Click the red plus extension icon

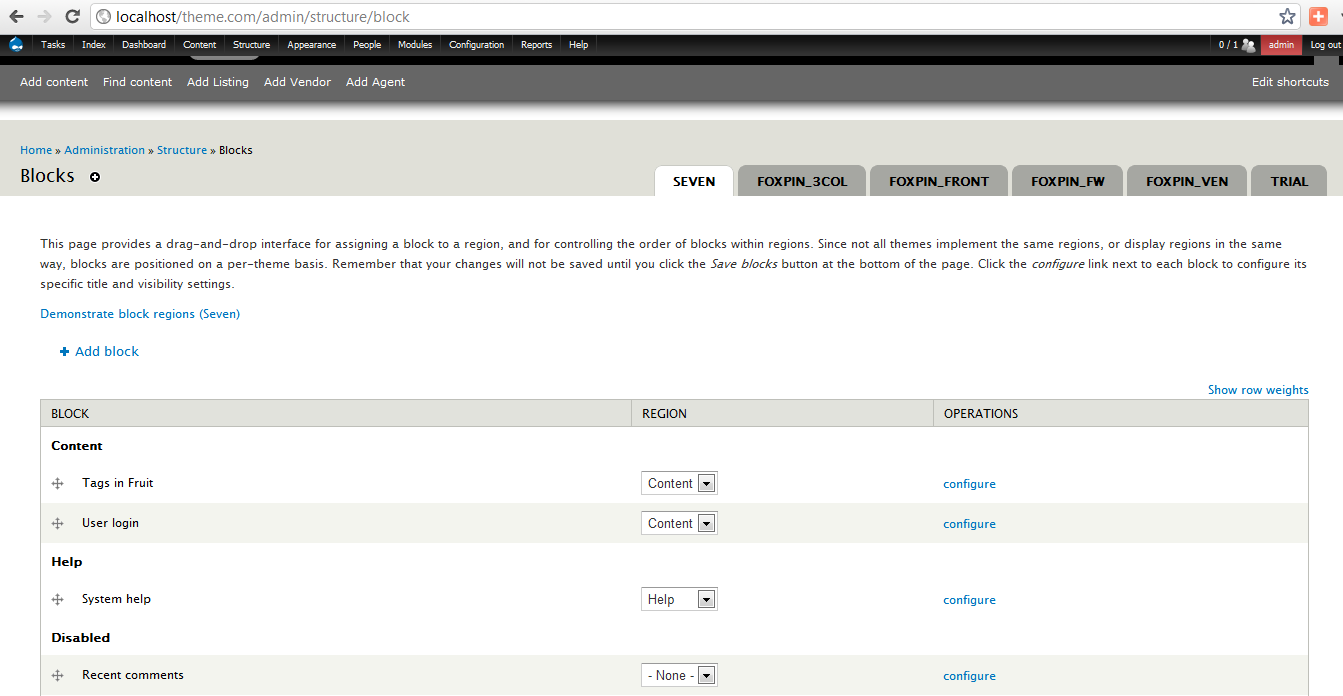click(1318, 16)
